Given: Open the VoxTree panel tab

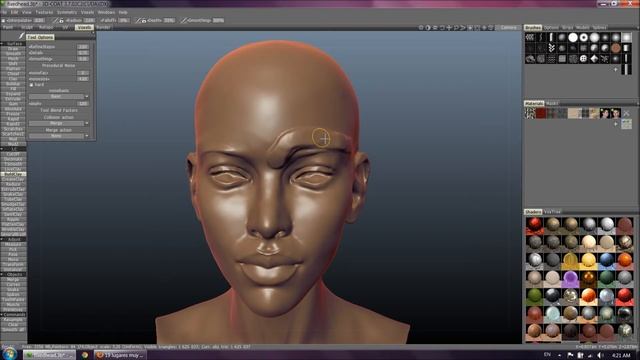Looking at the screenshot, I should pos(552,212).
